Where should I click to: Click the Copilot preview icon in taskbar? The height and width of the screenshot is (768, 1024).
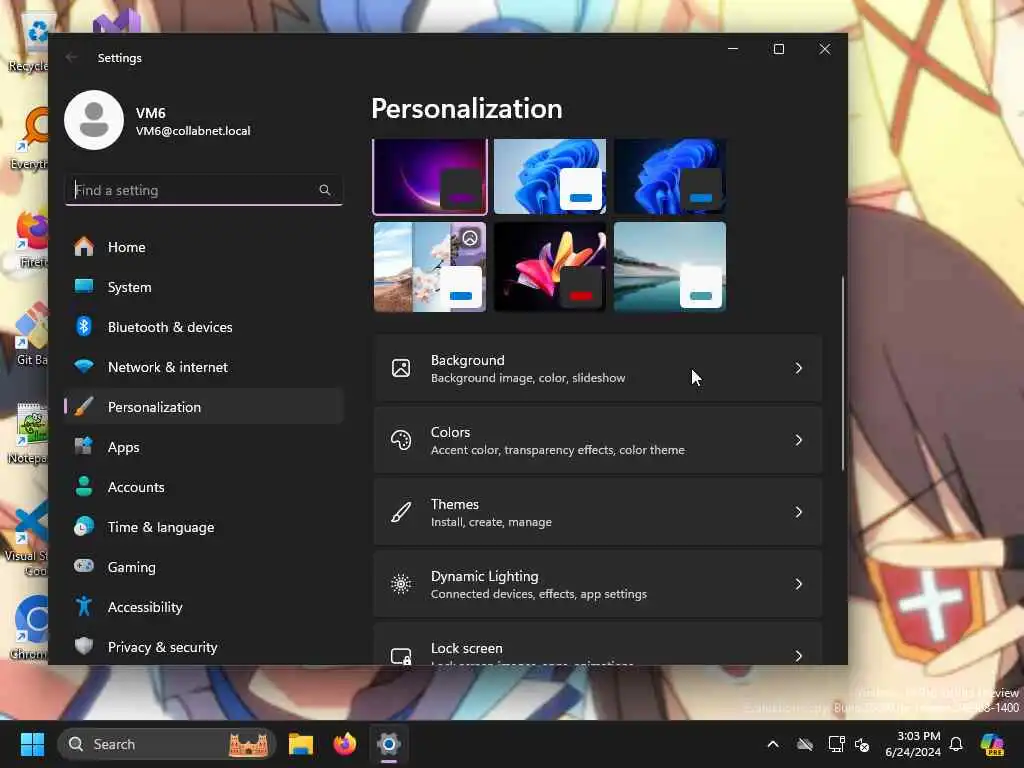pos(992,744)
